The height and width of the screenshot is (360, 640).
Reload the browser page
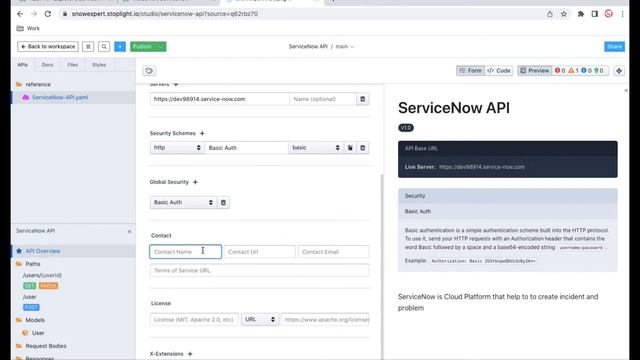(x=48, y=14)
